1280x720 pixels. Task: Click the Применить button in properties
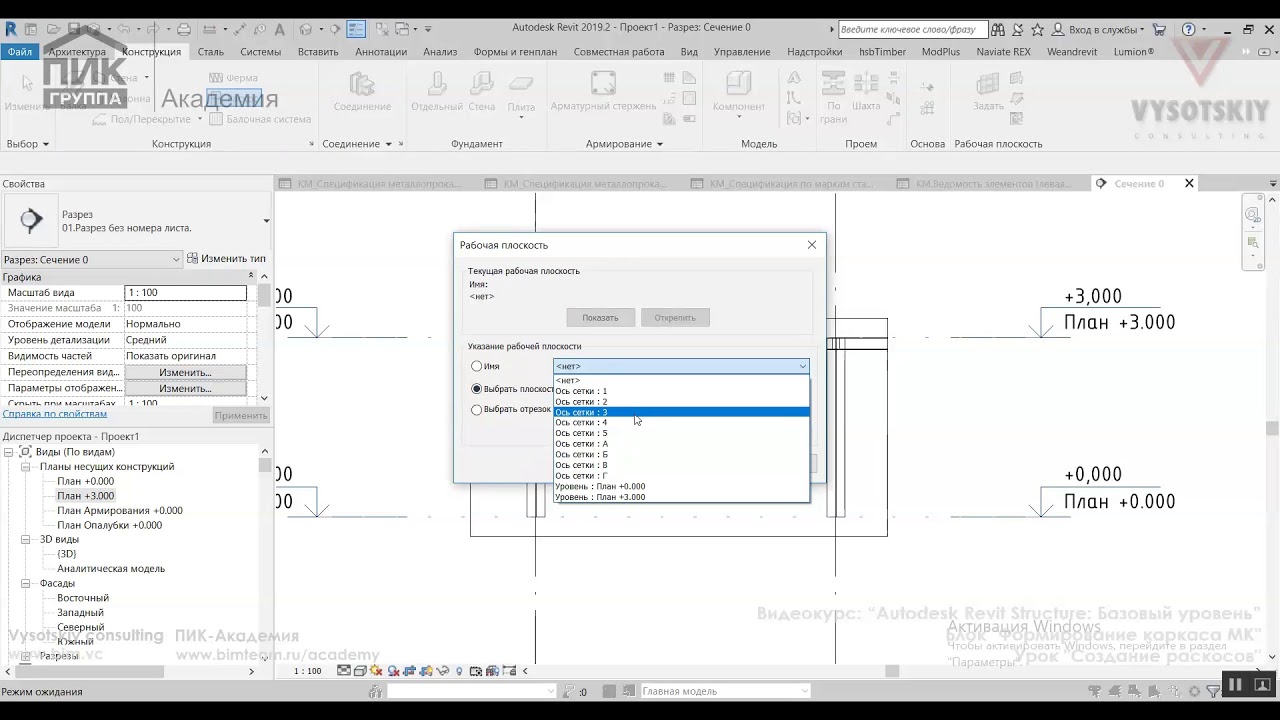pos(240,415)
